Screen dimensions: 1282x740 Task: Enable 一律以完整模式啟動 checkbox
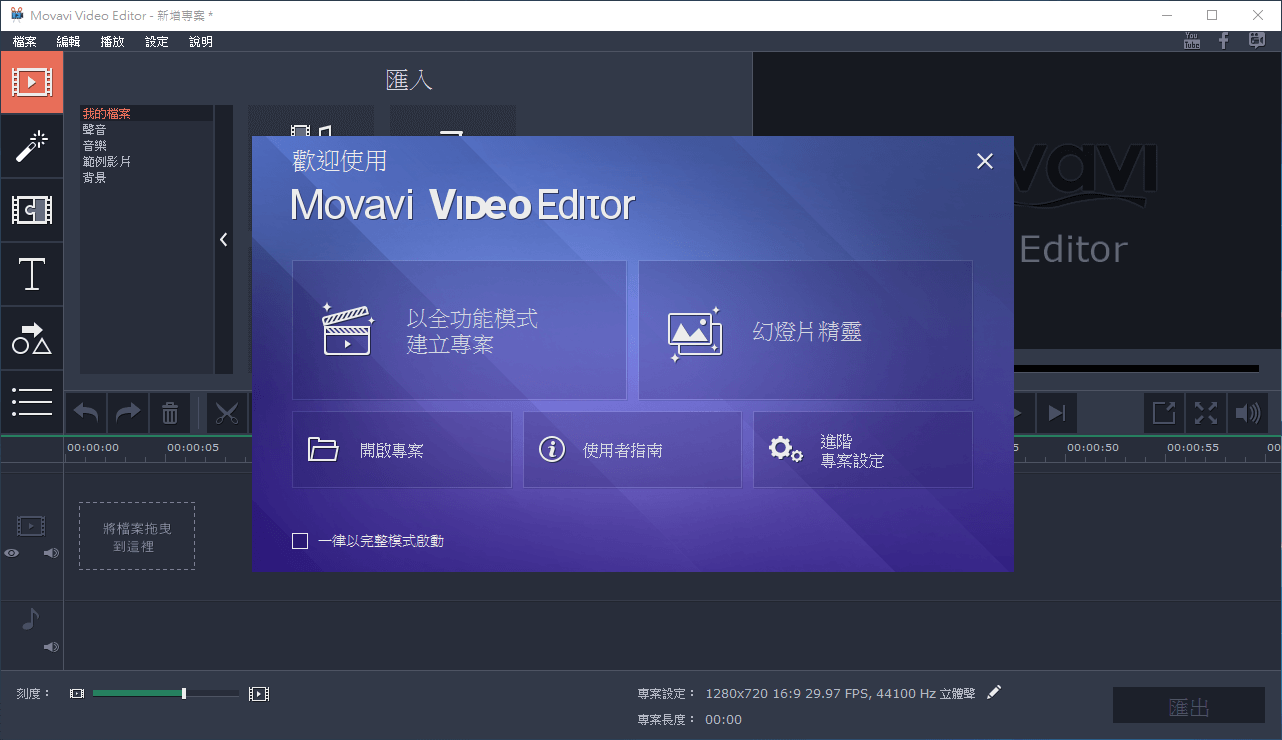[299, 540]
